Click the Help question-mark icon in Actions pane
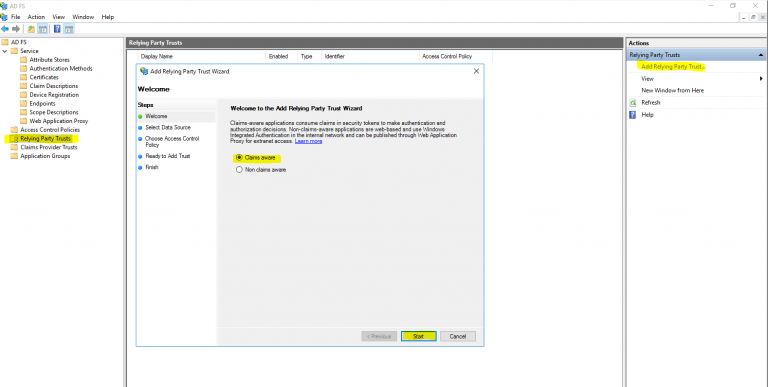This screenshot has height=387, width=768. [x=632, y=115]
